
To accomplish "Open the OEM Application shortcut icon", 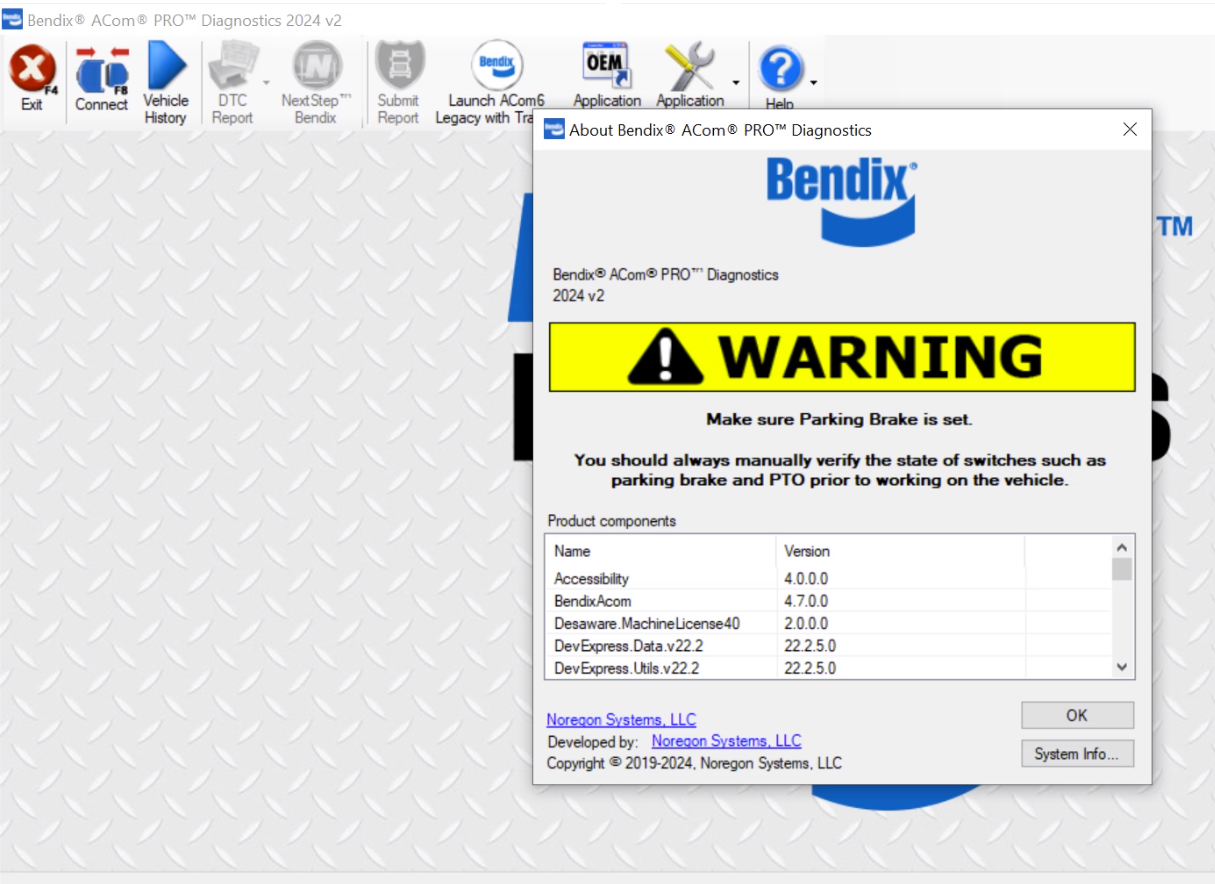I will click(x=606, y=67).
